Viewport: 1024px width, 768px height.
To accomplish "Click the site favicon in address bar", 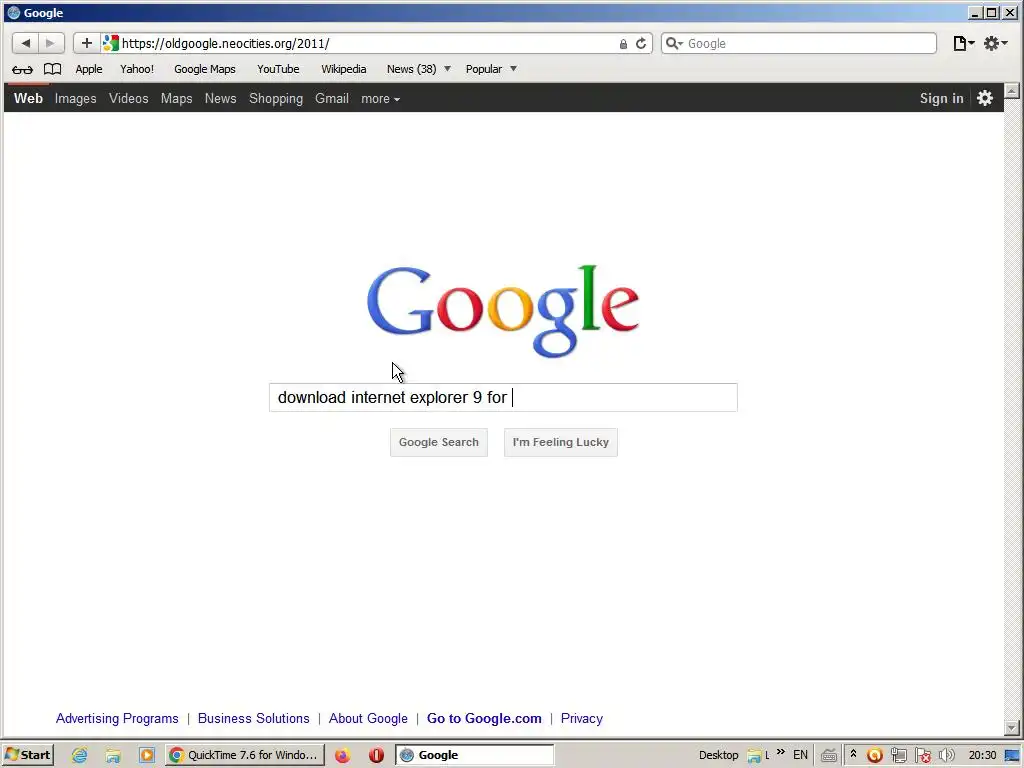I will [x=111, y=43].
